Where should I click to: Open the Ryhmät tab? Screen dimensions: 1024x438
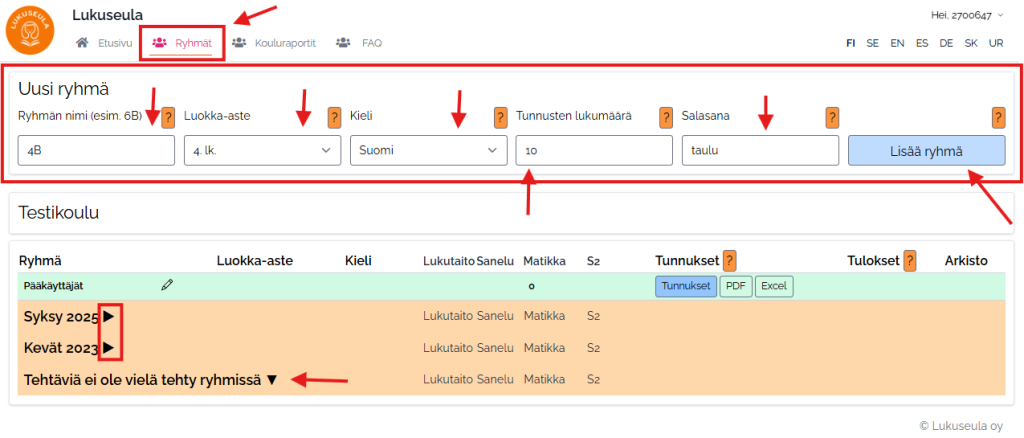[x=181, y=43]
